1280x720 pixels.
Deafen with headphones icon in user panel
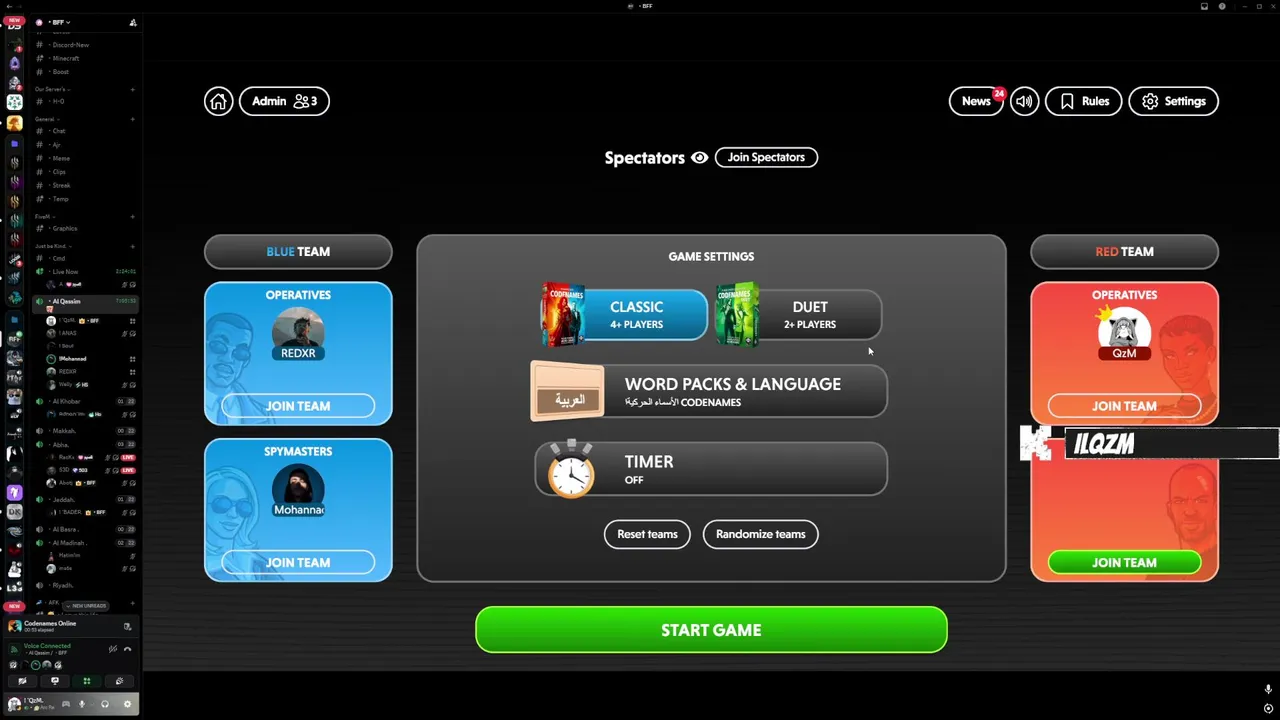click(105, 704)
